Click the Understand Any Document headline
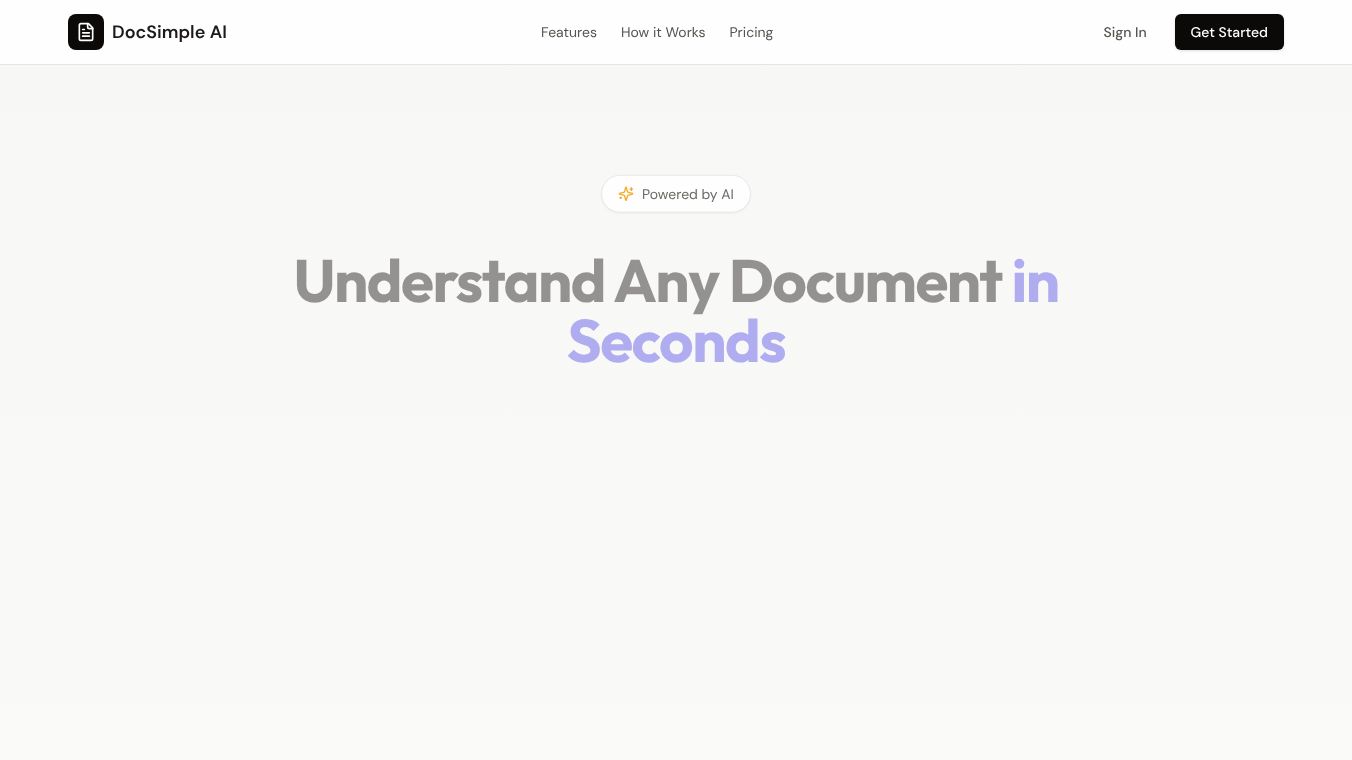The image size is (1352, 760). click(648, 281)
